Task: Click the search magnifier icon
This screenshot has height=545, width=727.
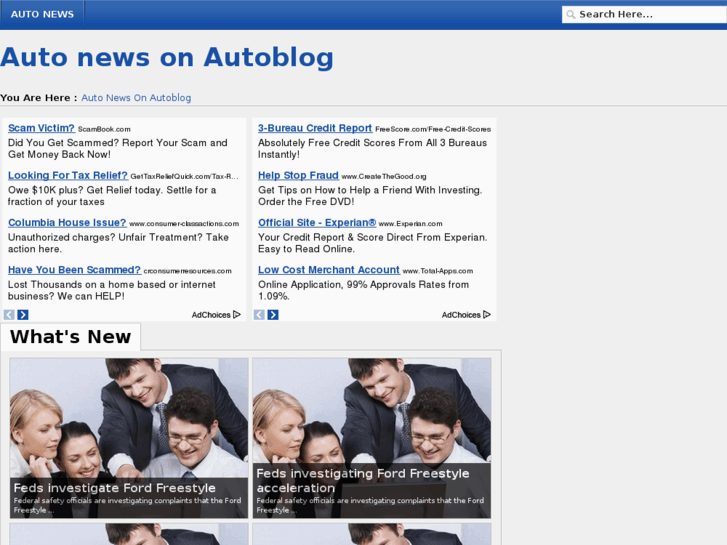Action: point(571,15)
